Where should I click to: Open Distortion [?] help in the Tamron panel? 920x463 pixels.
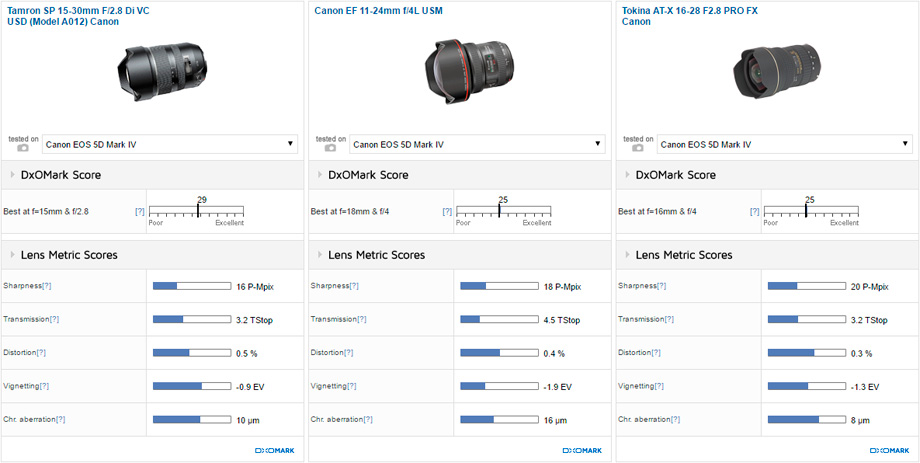[x=41, y=353]
